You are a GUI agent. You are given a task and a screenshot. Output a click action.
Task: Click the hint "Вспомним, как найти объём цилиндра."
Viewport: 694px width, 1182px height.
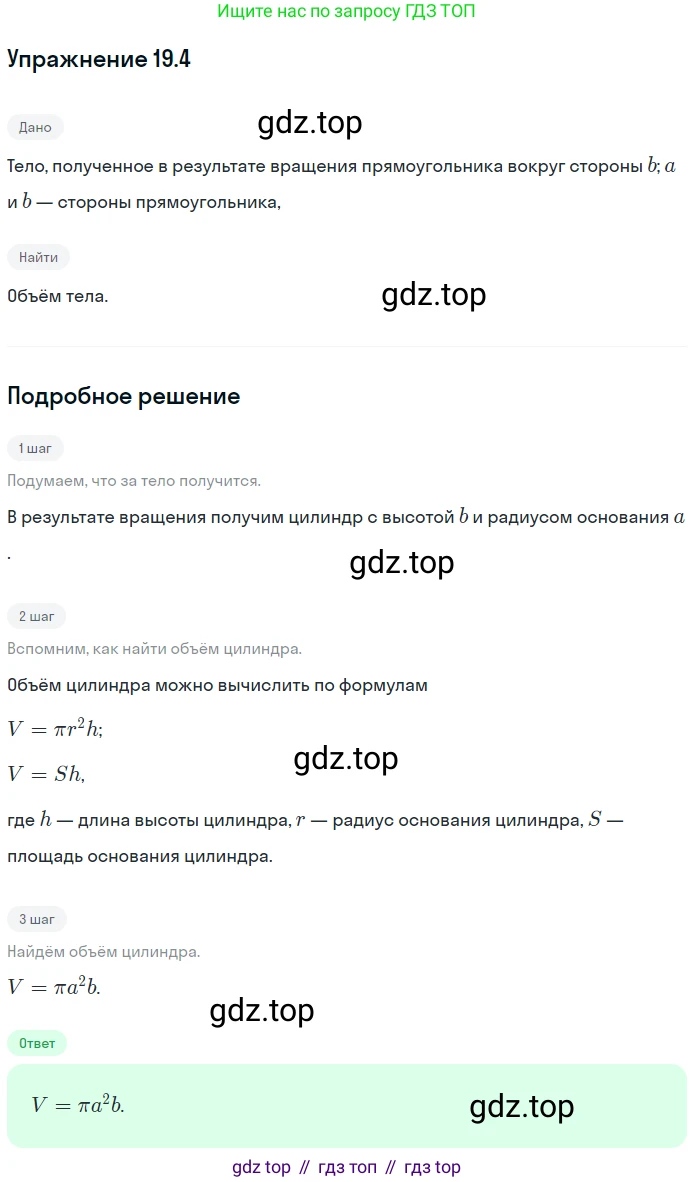point(154,649)
